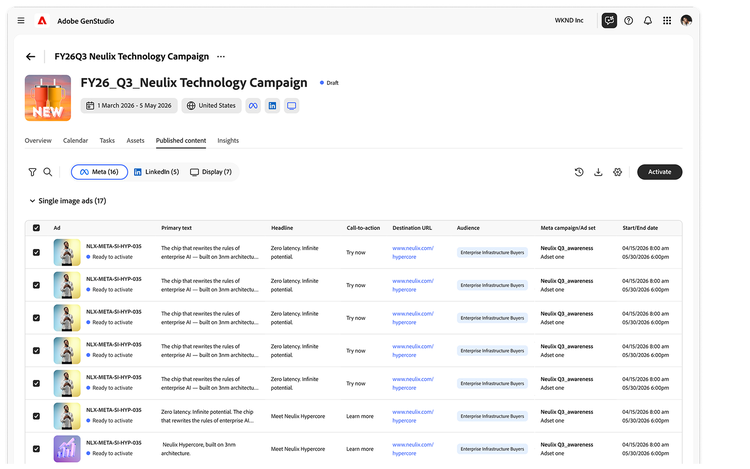Select the Published content tab

pos(181,141)
